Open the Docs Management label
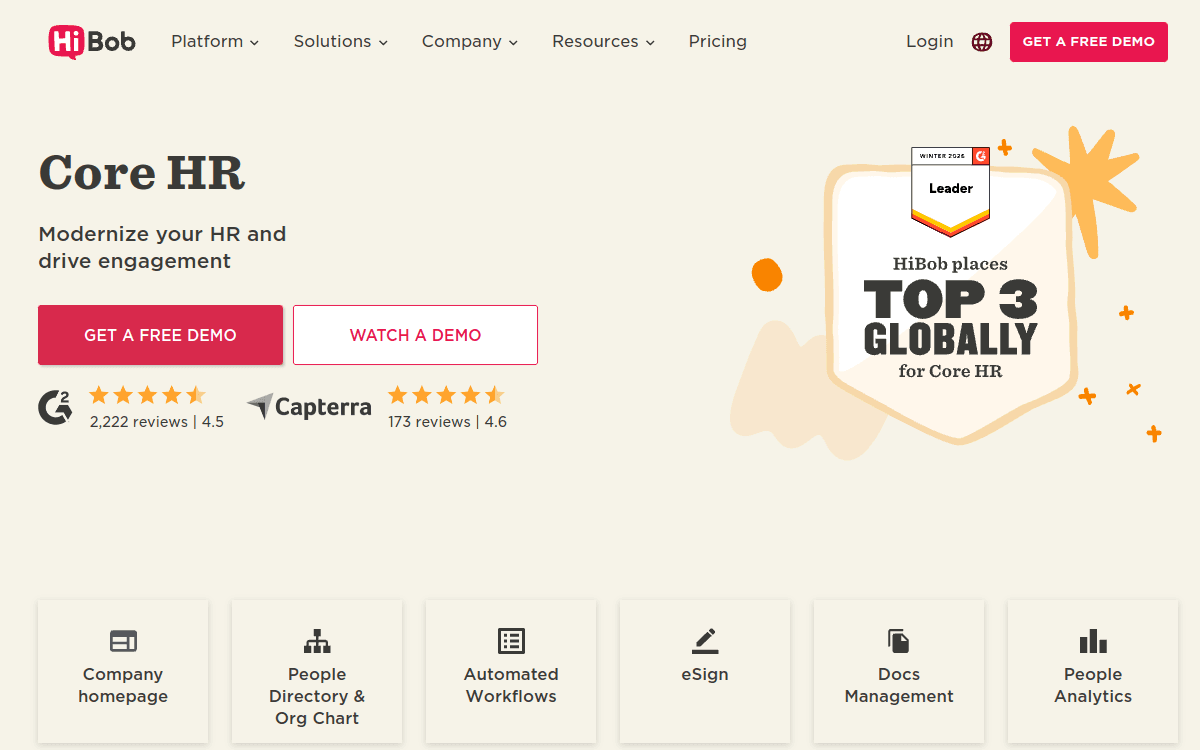Image resolution: width=1200 pixels, height=750 pixels. click(899, 686)
